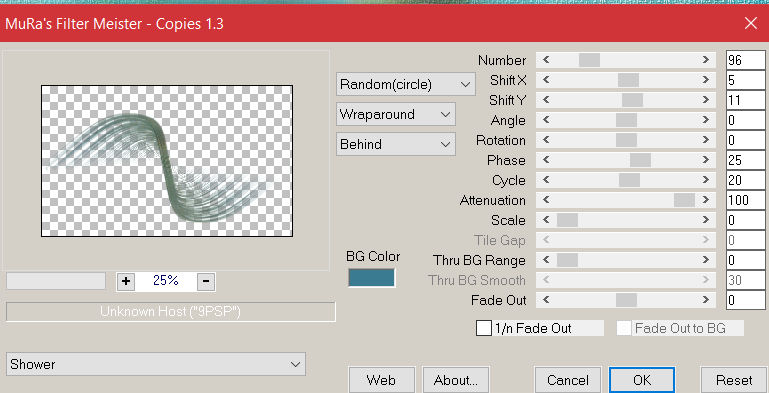The width and height of the screenshot is (769, 393).
Task: Click the Web button
Action: 381,380
